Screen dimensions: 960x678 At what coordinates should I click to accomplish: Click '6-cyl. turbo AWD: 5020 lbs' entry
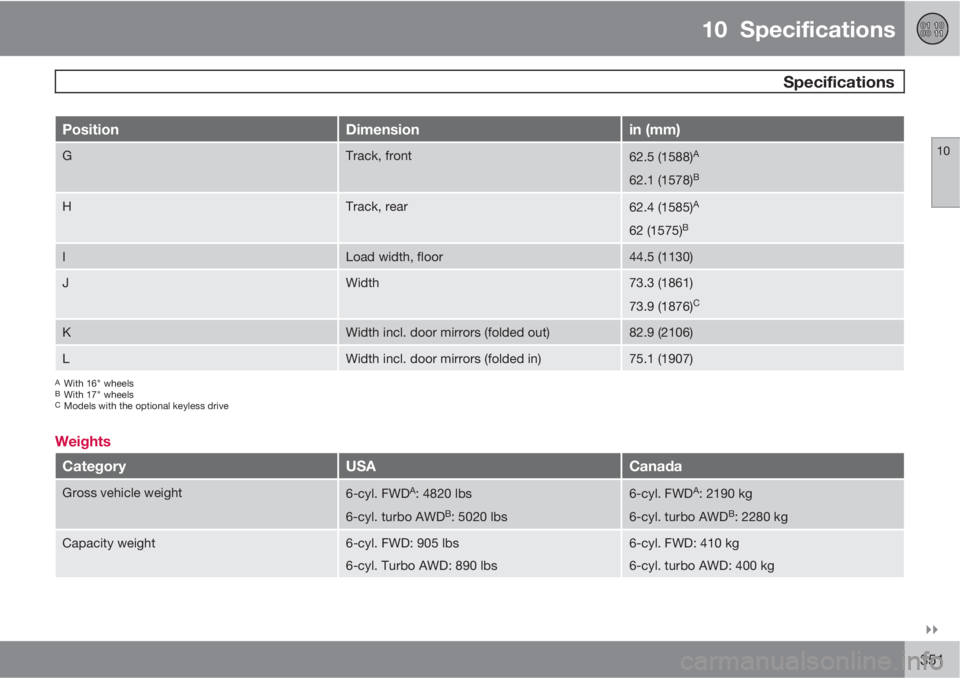pos(426,516)
